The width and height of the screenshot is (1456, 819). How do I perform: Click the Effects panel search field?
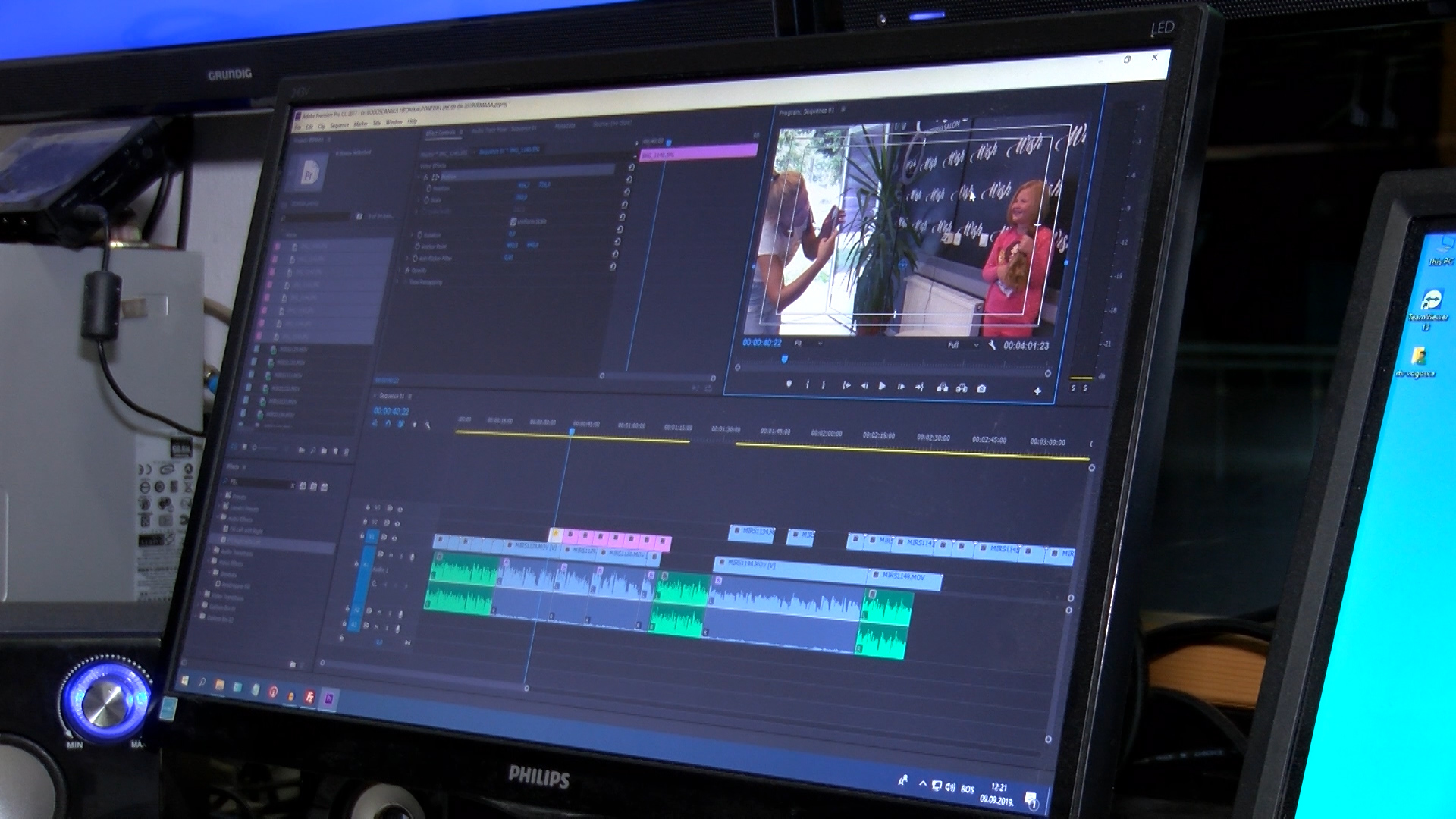pyautogui.click(x=260, y=483)
